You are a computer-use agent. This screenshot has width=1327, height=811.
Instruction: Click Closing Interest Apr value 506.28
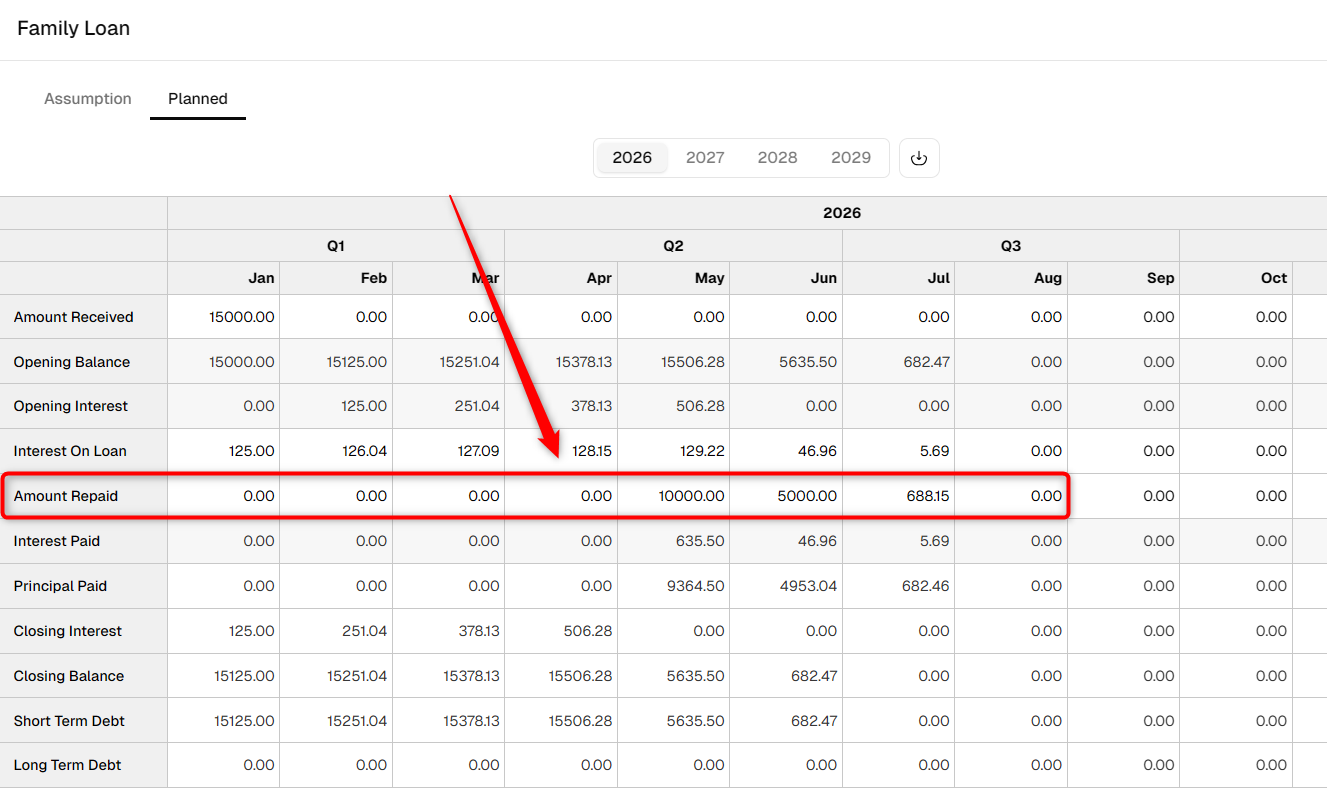[x=590, y=631]
